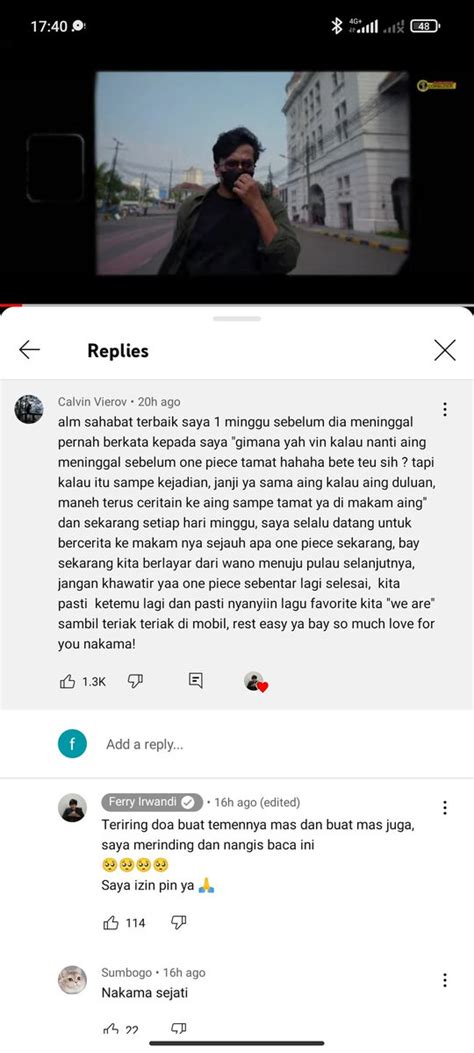
Task: Open Ferry Irwandi's profile picture
Action: 73,808
